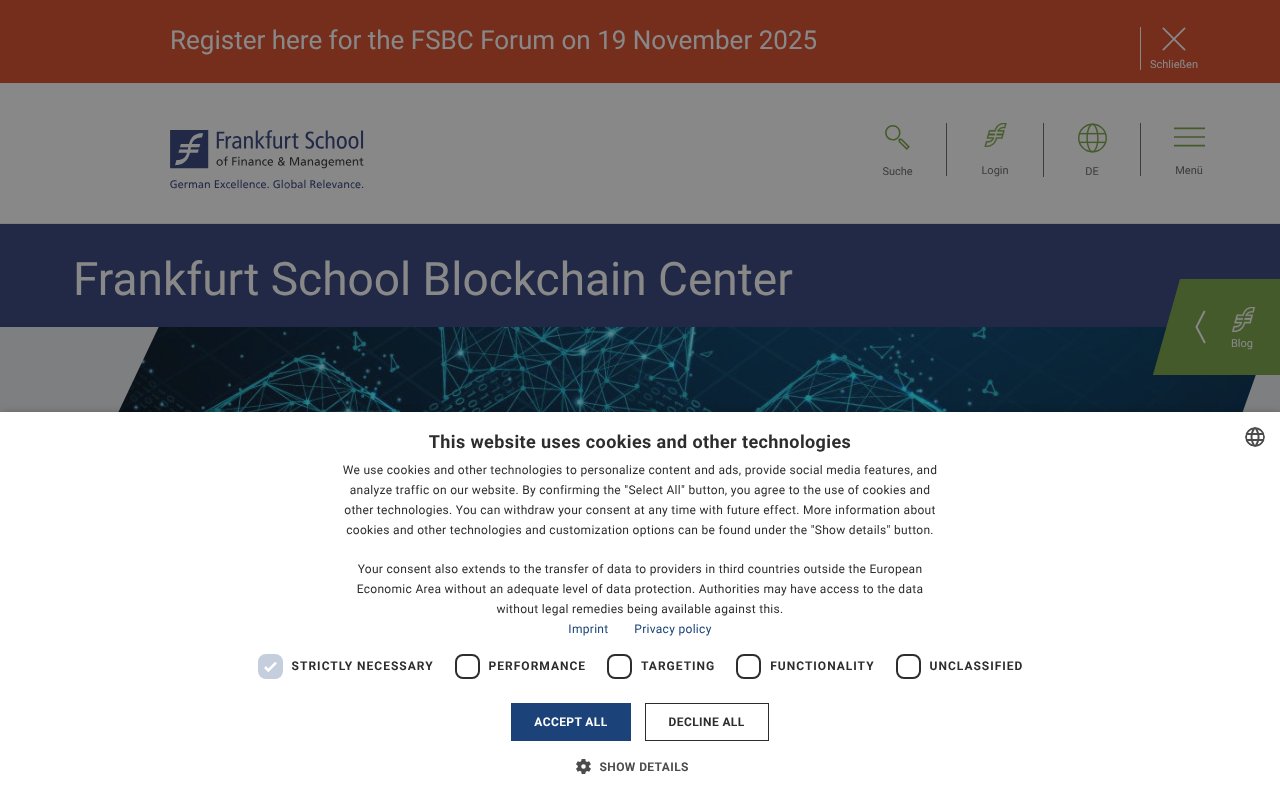Viewport: 1280px width, 800px height.
Task: Register here for the FSBC Forum
Action: click(494, 40)
